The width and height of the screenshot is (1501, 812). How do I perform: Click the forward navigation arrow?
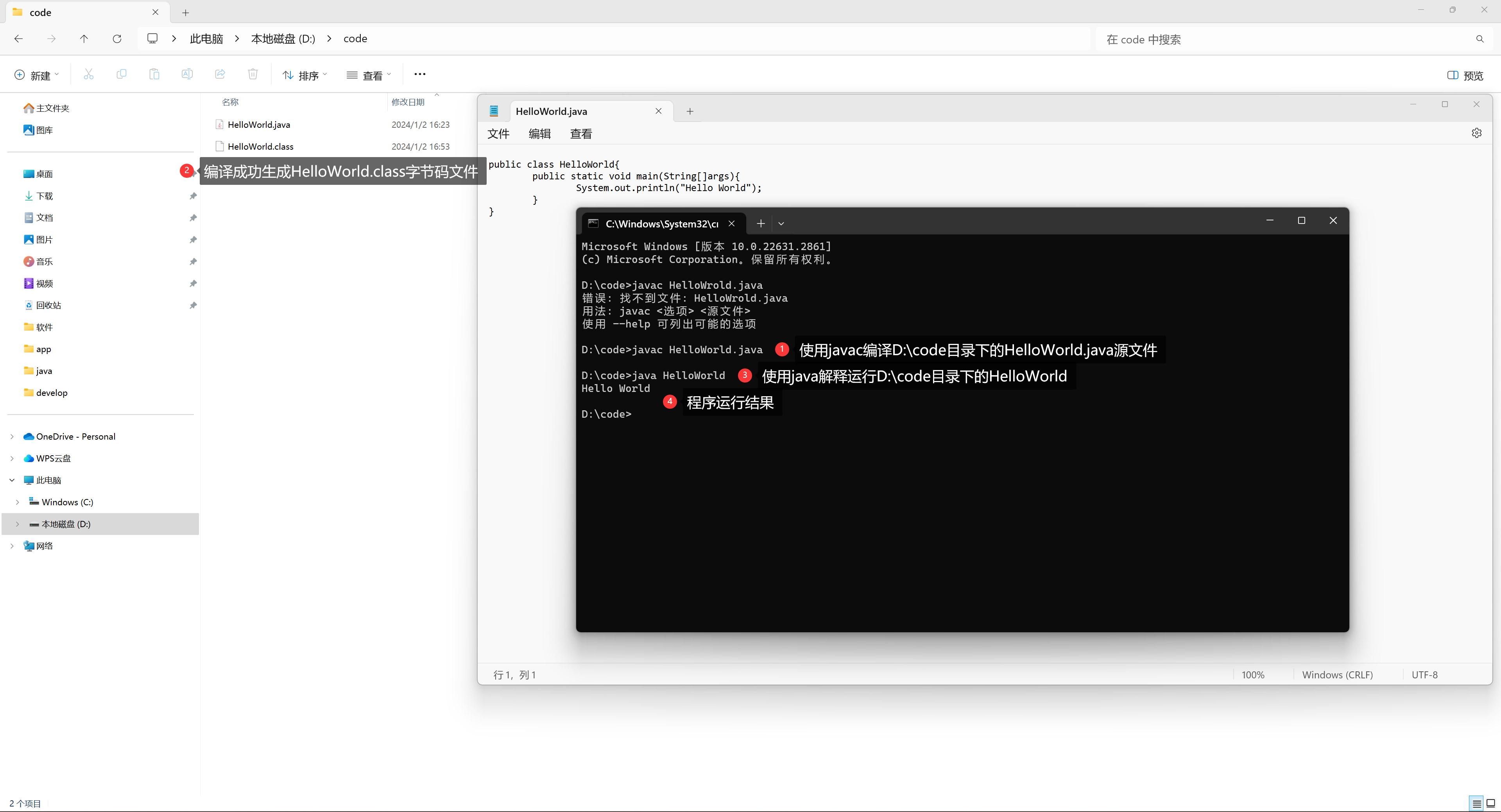click(51, 38)
